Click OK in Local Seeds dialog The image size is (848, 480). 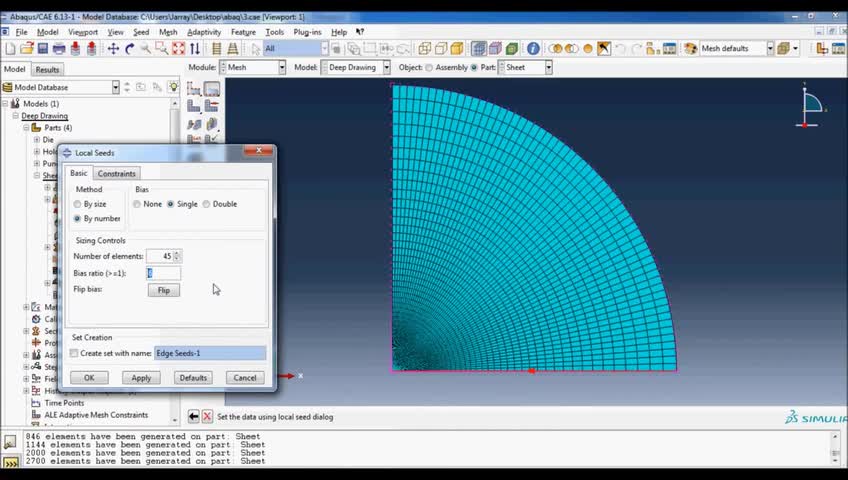(89, 378)
